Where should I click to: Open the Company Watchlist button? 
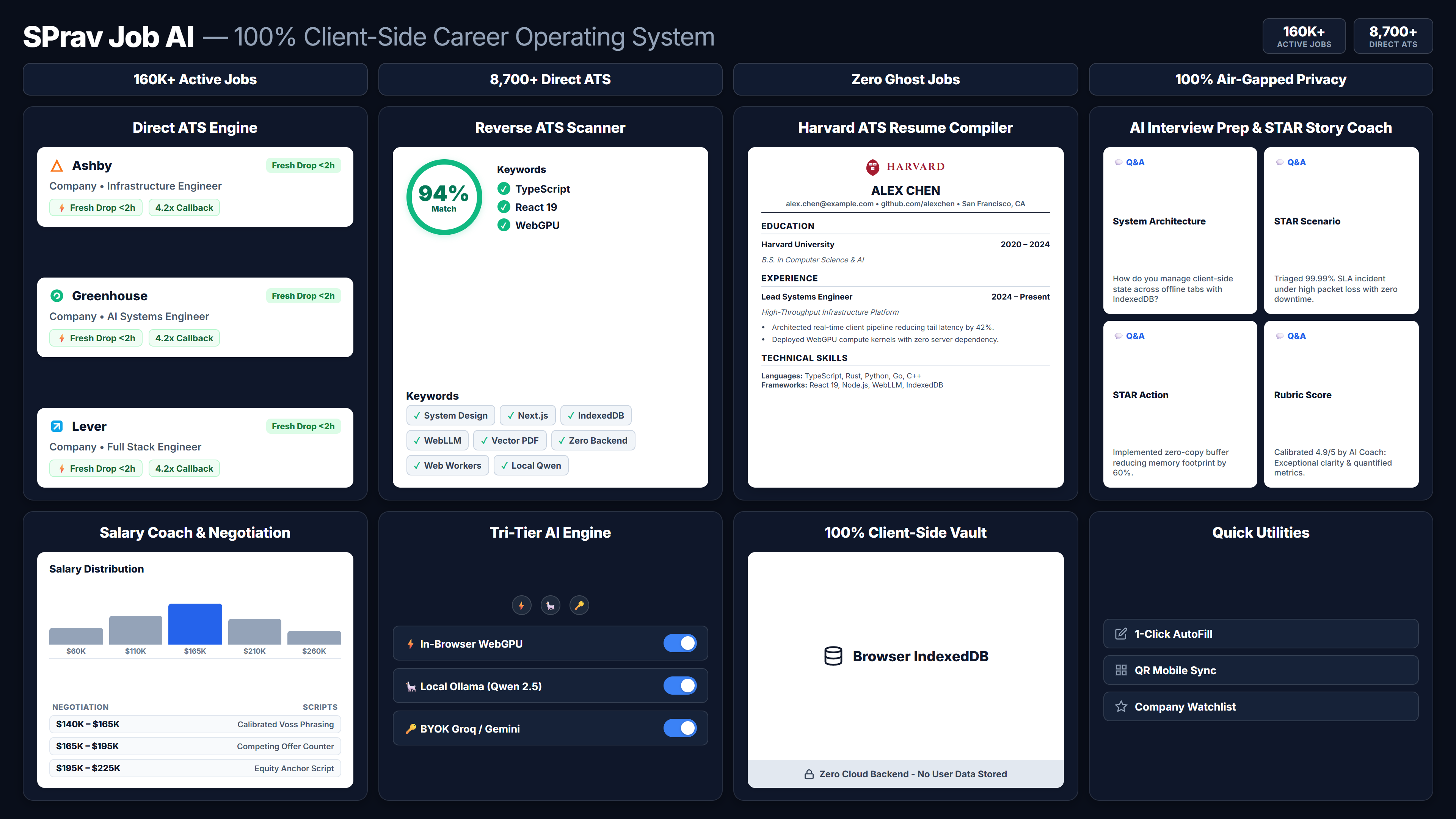point(1260,706)
